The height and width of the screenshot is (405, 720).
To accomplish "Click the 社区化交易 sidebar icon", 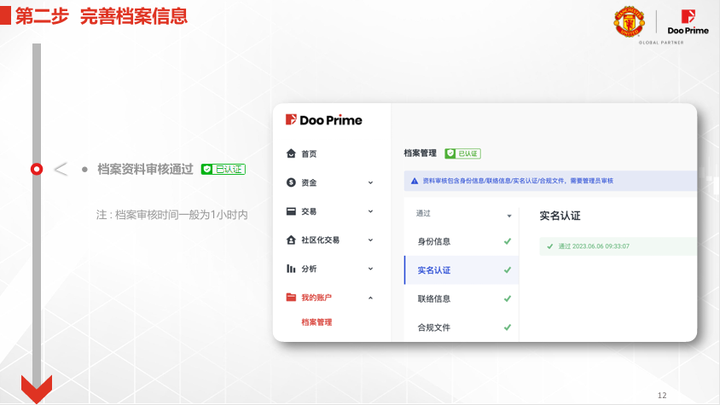I will point(291,240).
